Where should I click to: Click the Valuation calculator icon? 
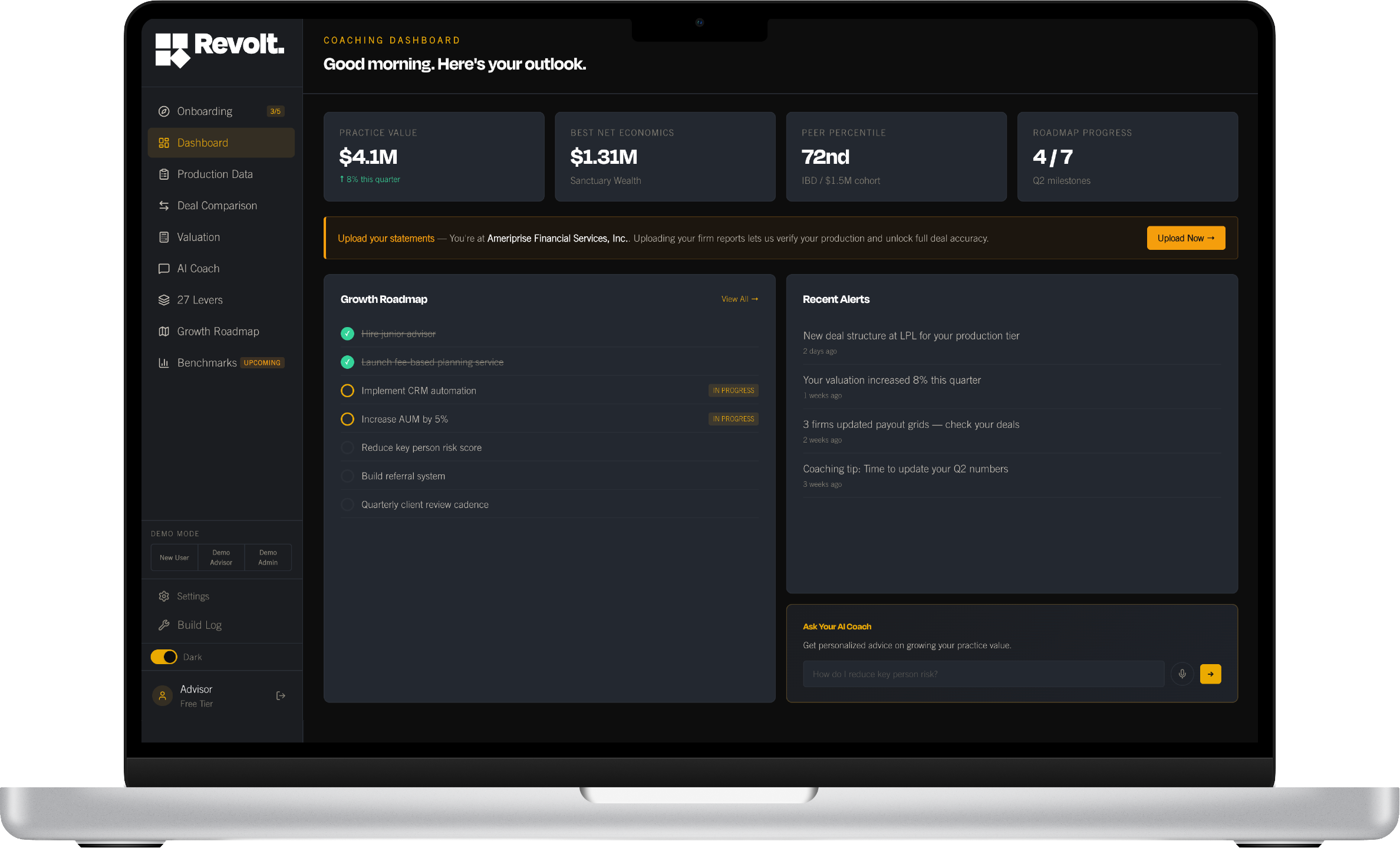pyautogui.click(x=164, y=237)
